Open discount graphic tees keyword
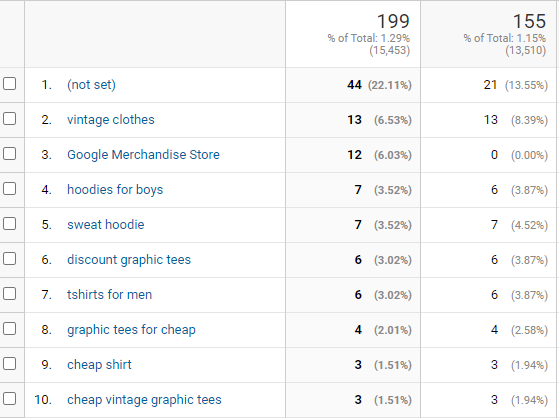 [129, 260]
